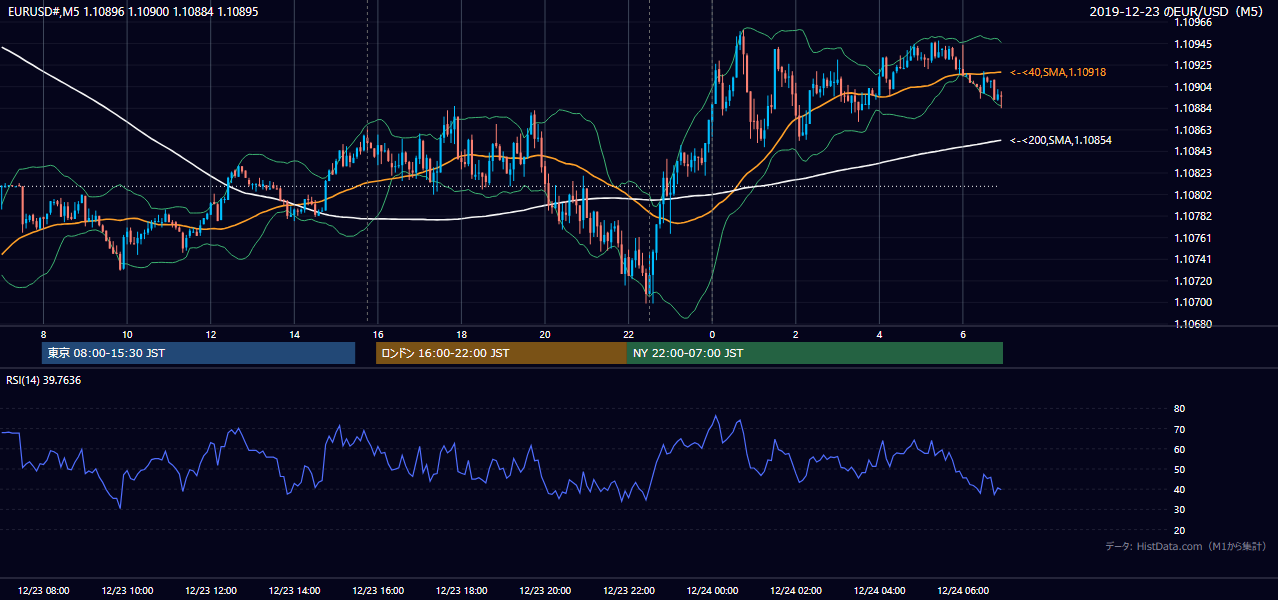Screen dimensions: 1278x600
Task: Select the ロンドン 16:00-22:00 JST session bar
Action: [501, 353]
